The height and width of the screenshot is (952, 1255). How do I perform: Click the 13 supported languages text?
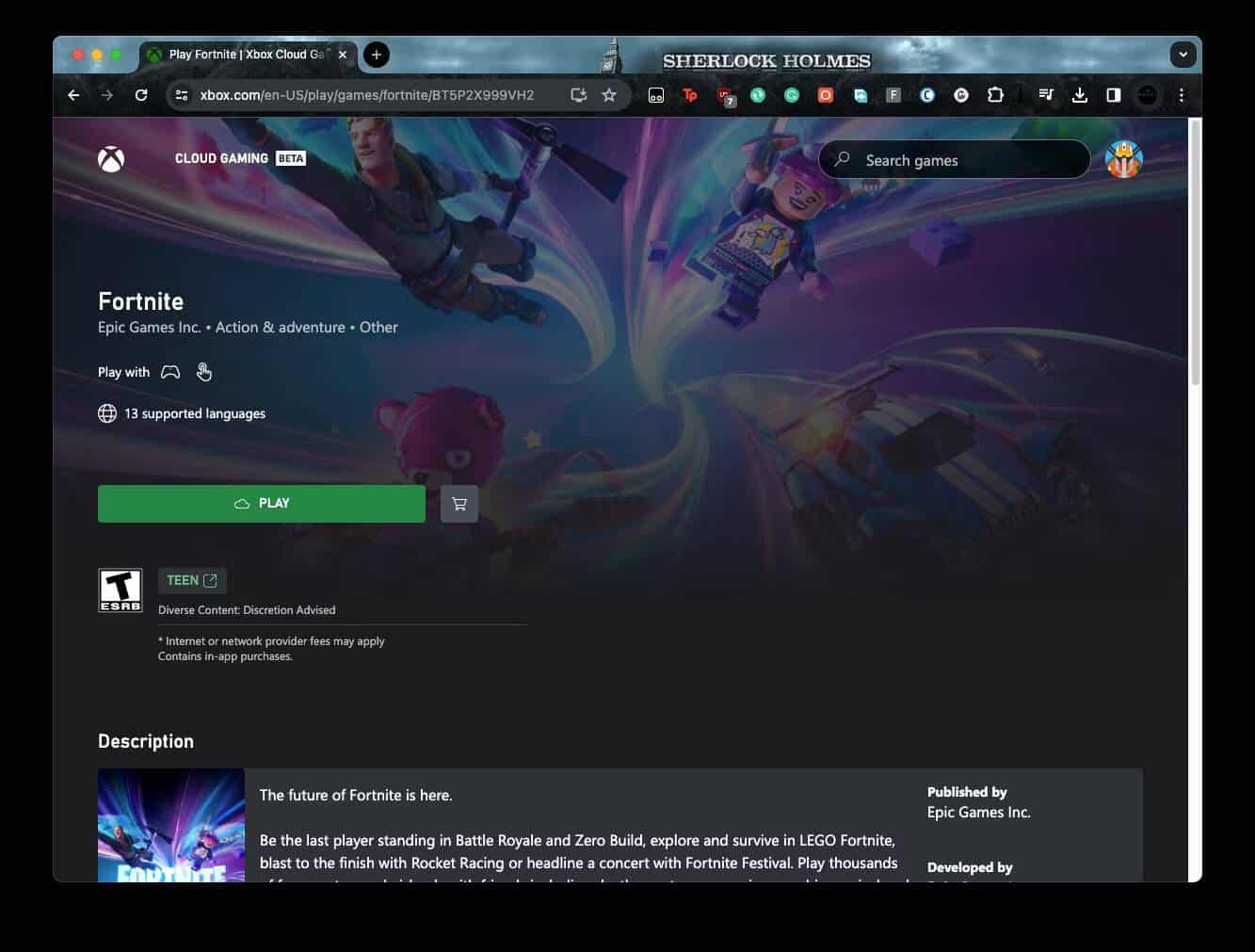tap(195, 413)
